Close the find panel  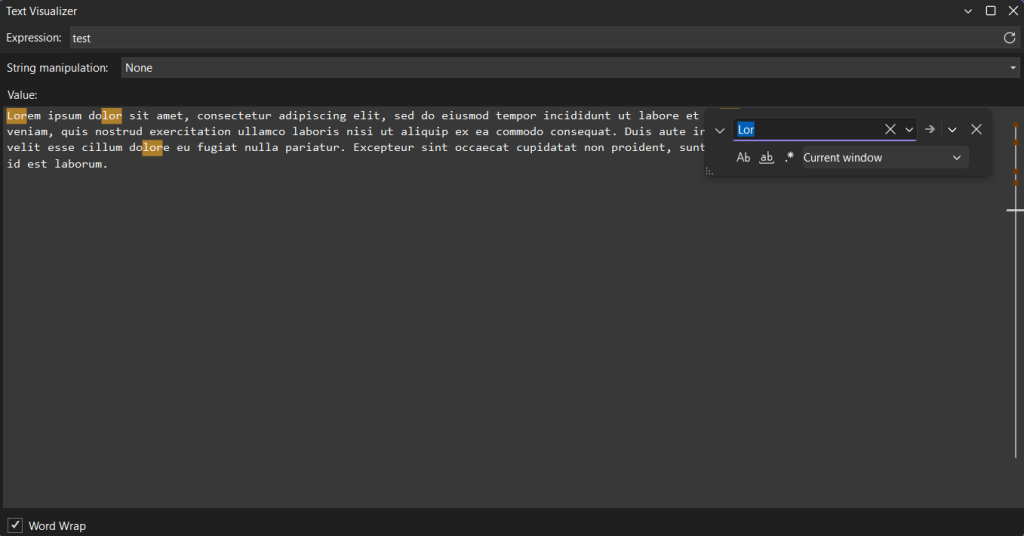[x=976, y=129]
